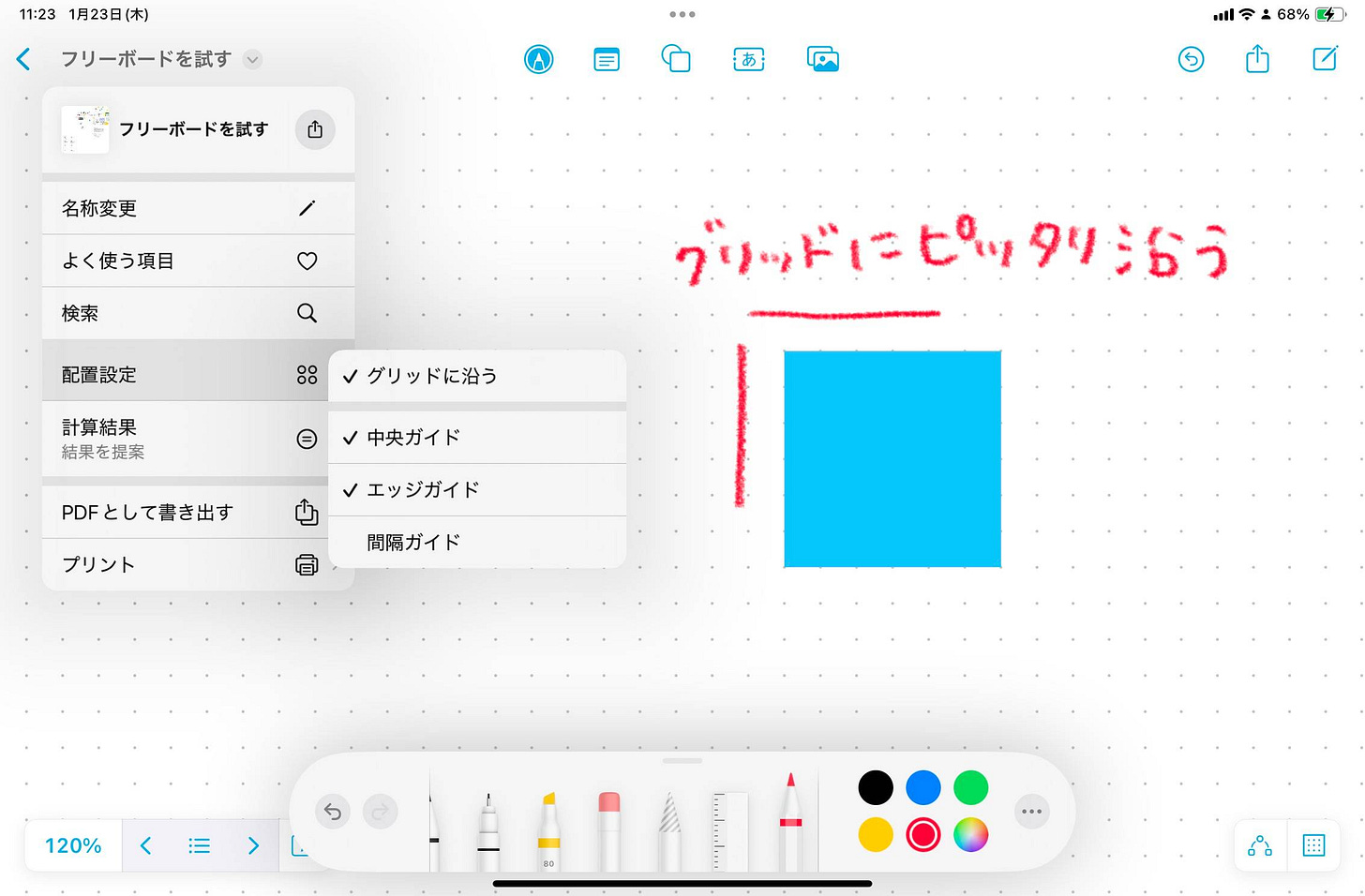The height and width of the screenshot is (896, 1365).
Task: Select よく使う項目 menu item
Action: (x=198, y=261)
